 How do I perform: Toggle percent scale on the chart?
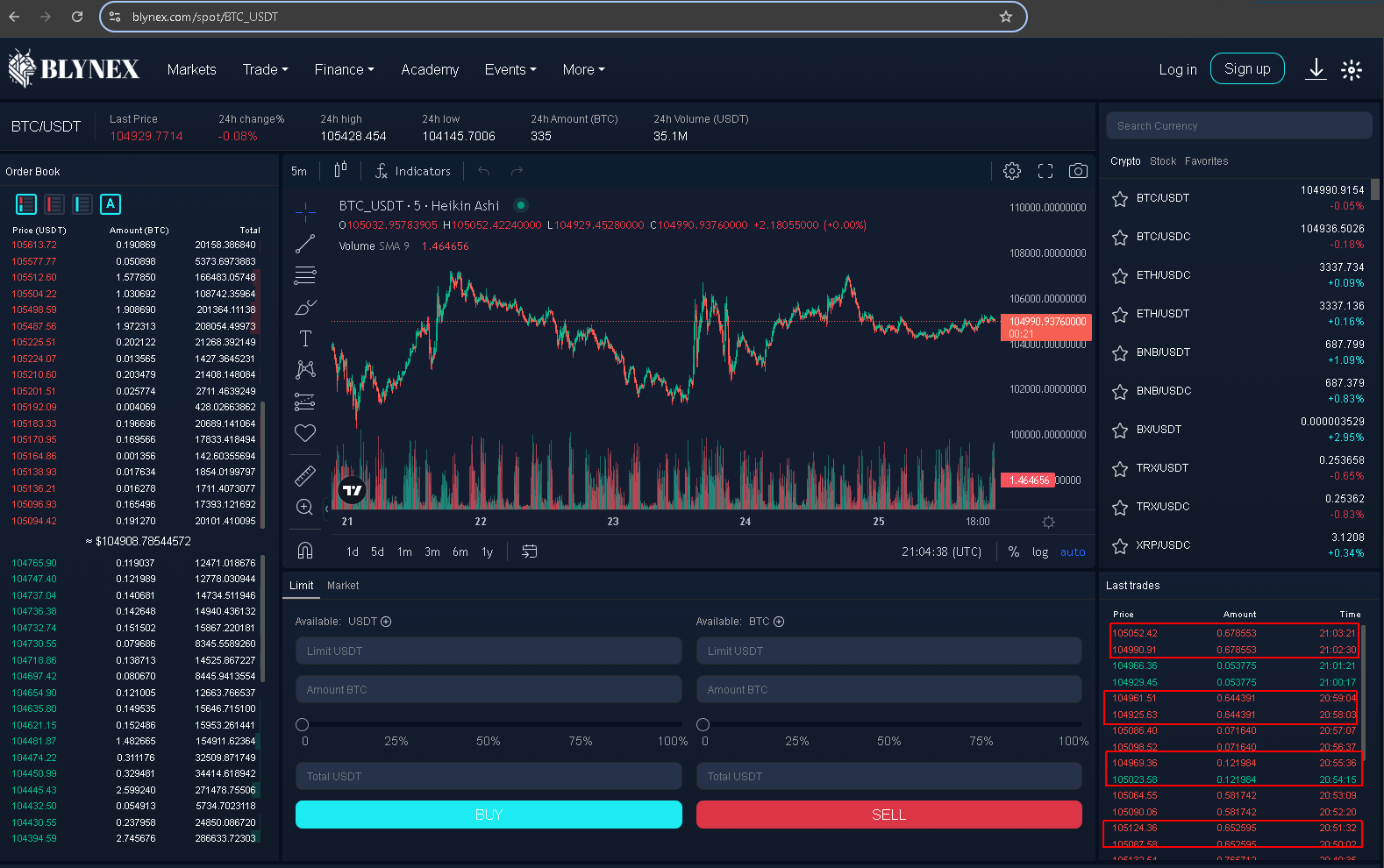pyautogui.click(x=1014, y=551)
